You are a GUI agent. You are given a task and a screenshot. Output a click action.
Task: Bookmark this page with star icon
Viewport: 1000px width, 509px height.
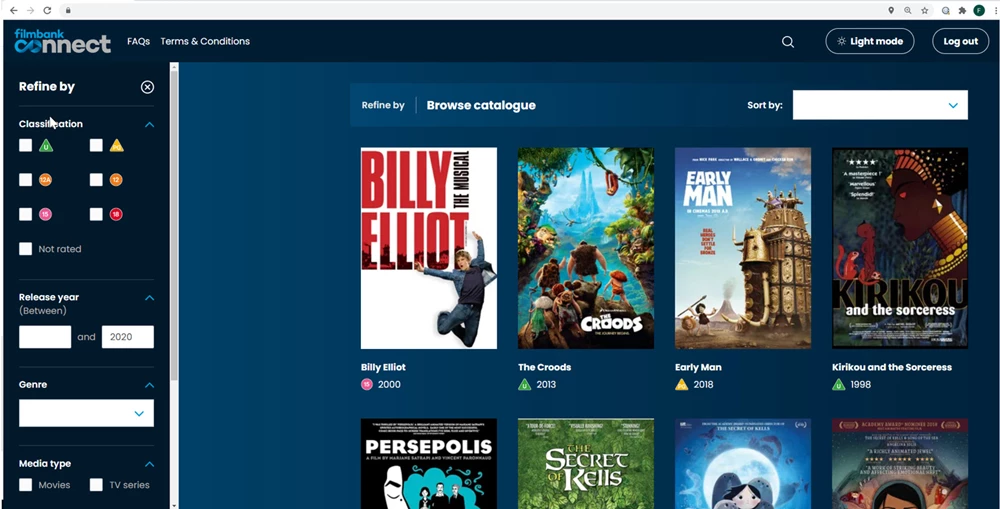pyautogui.click(x=925, y=10)
